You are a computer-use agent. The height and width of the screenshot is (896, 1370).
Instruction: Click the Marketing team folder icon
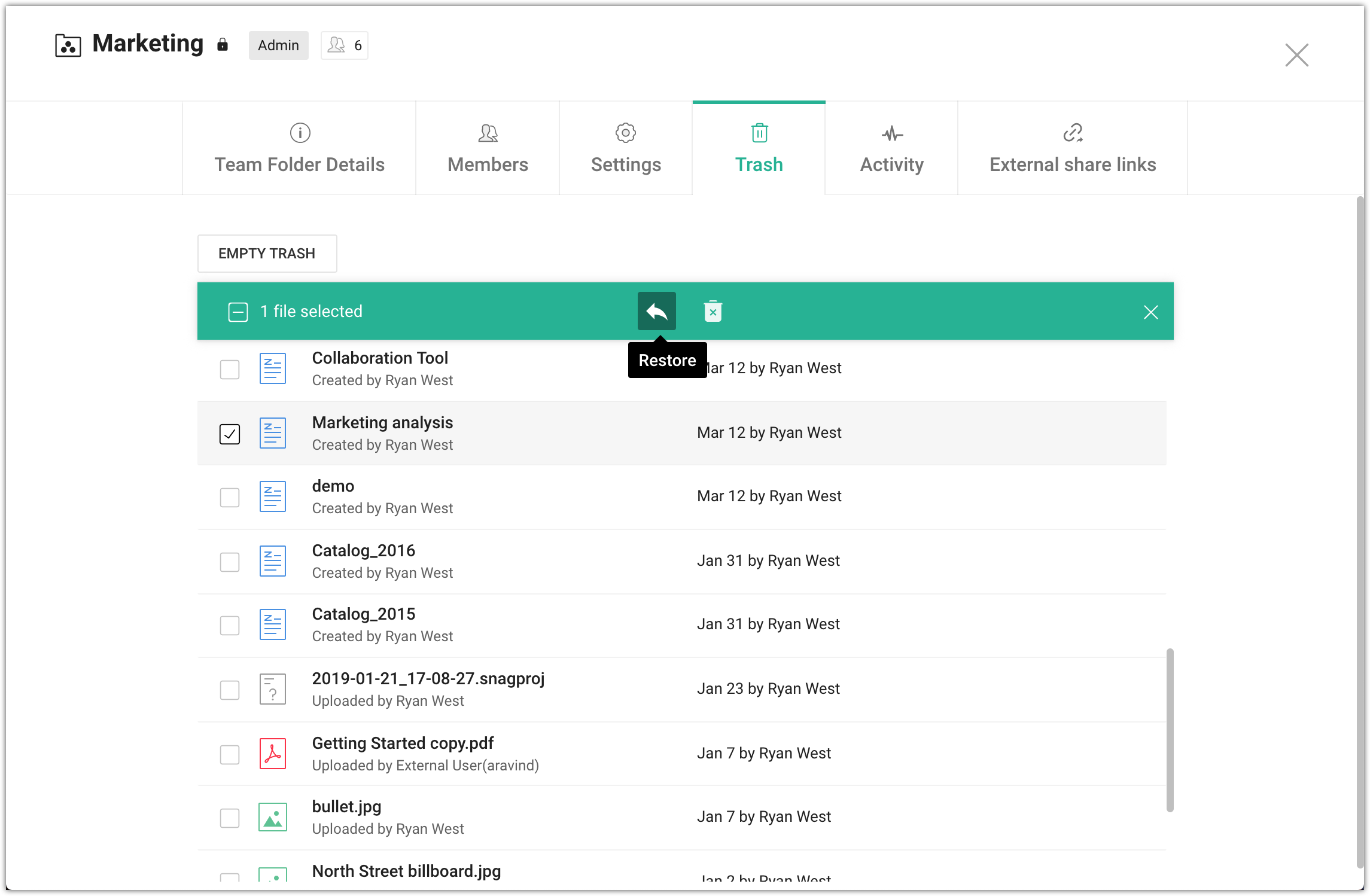68,45
